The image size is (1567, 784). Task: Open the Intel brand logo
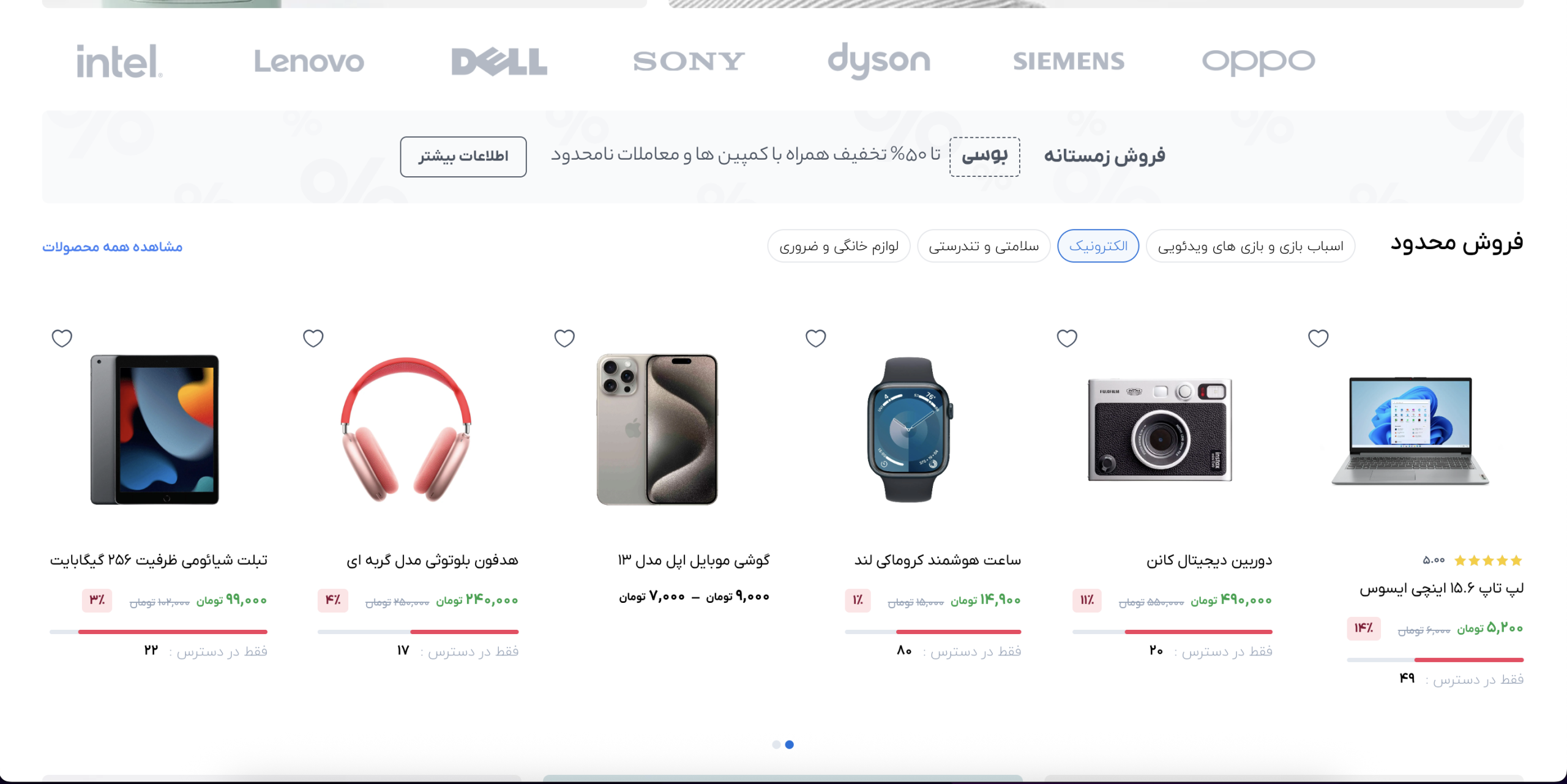coord(119,61)
